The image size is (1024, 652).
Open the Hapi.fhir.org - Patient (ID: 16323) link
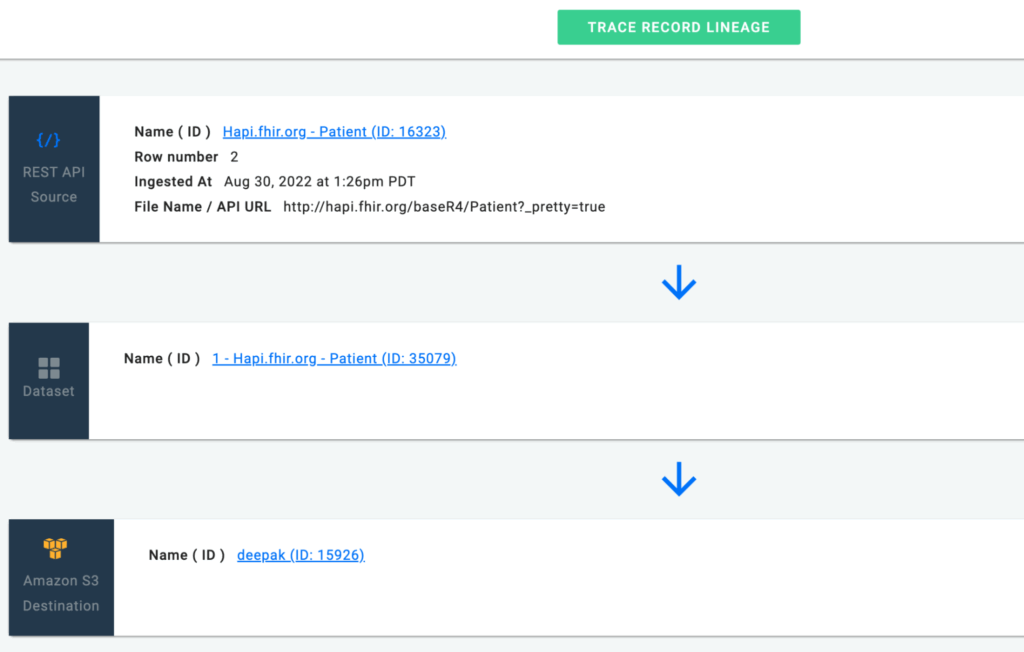tap(334, 131)
